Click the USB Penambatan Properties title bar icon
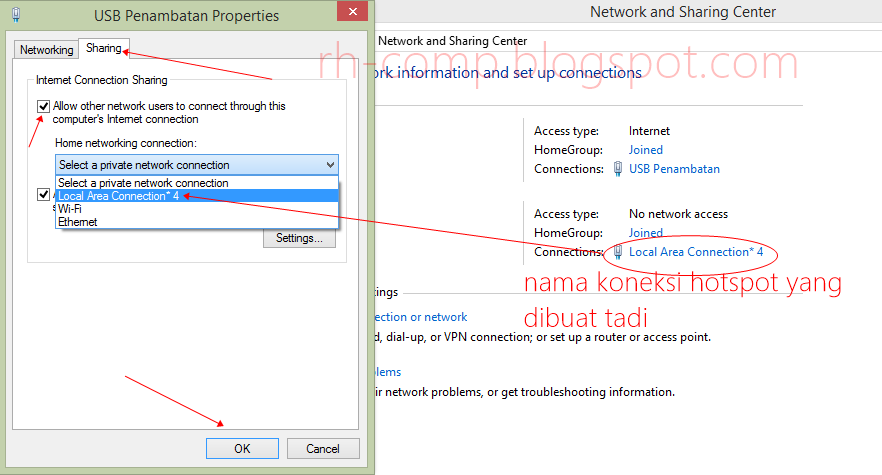This screenshot has width=882, height=475. coord(16,16)
